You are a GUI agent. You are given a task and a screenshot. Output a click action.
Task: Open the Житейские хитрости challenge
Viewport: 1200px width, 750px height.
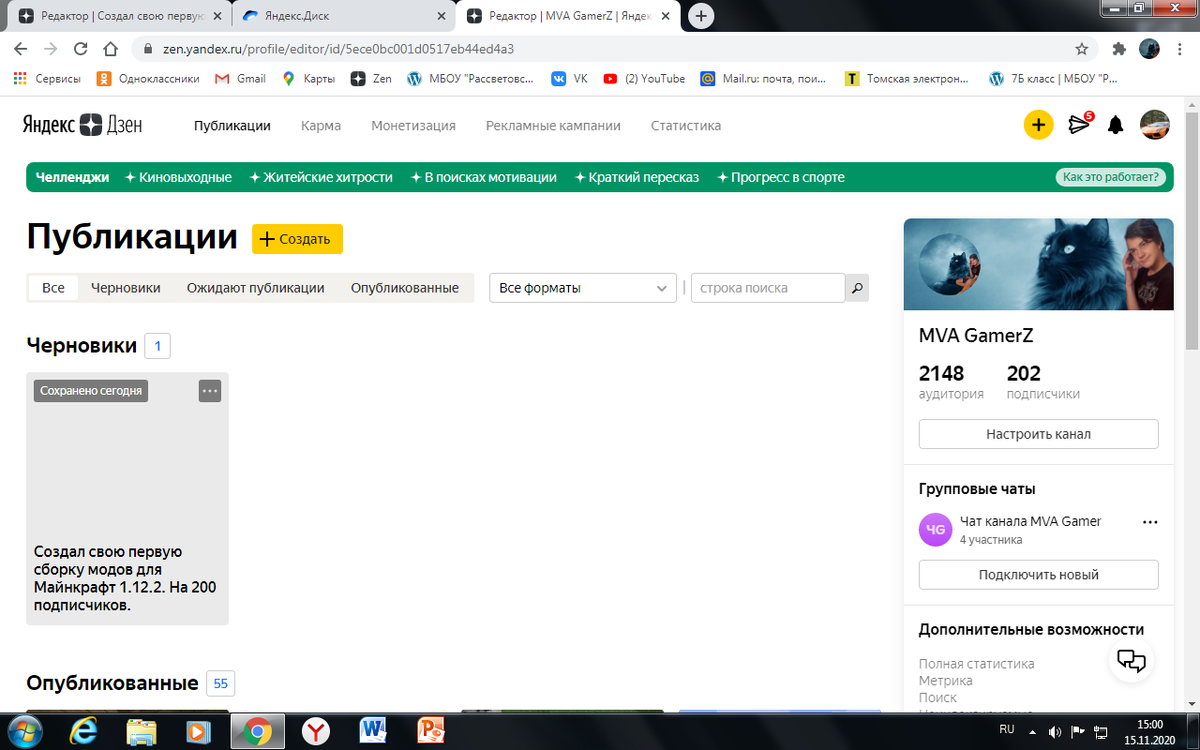[320, 177]
